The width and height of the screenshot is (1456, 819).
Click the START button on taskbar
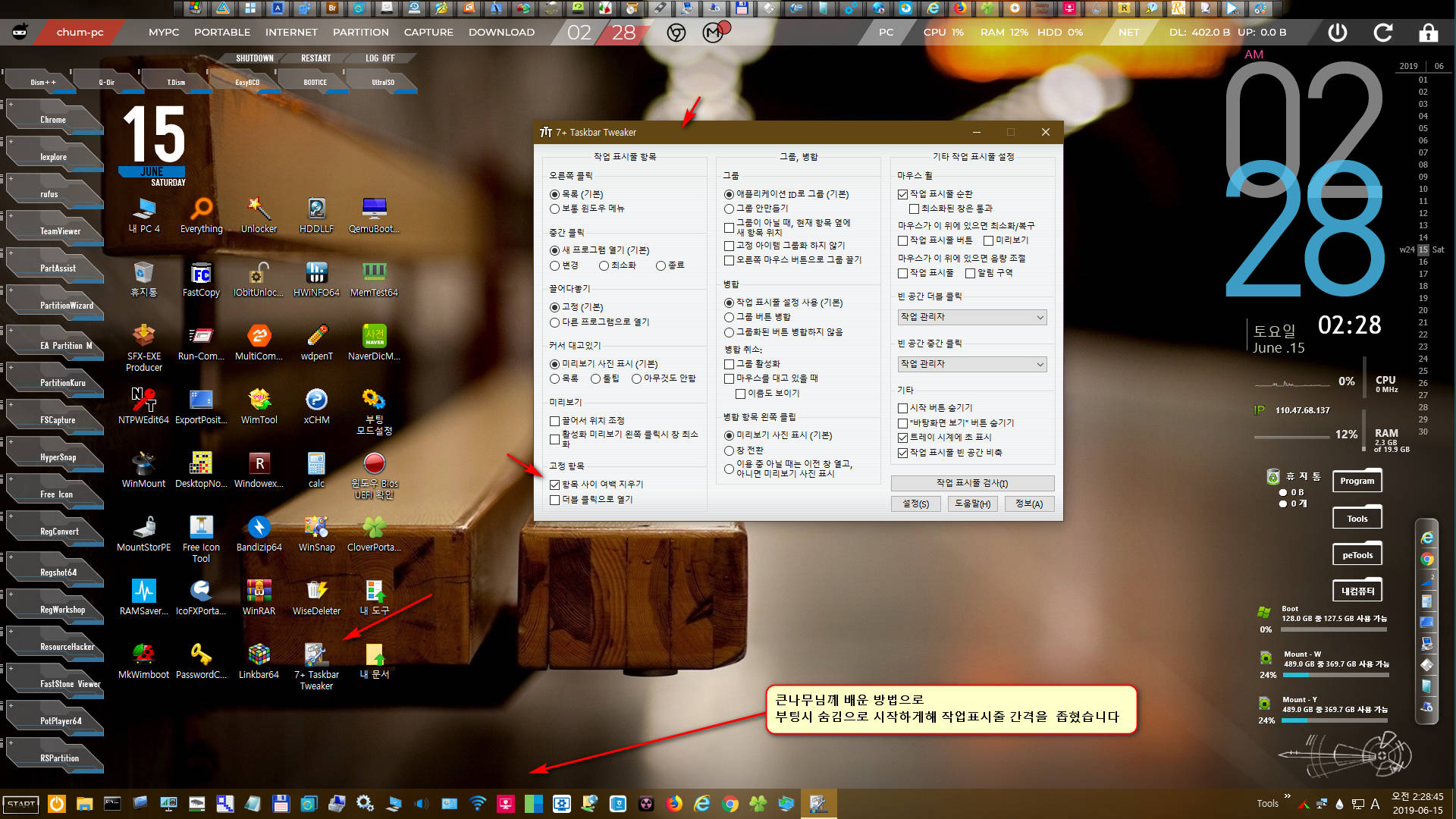coord(21,804)
